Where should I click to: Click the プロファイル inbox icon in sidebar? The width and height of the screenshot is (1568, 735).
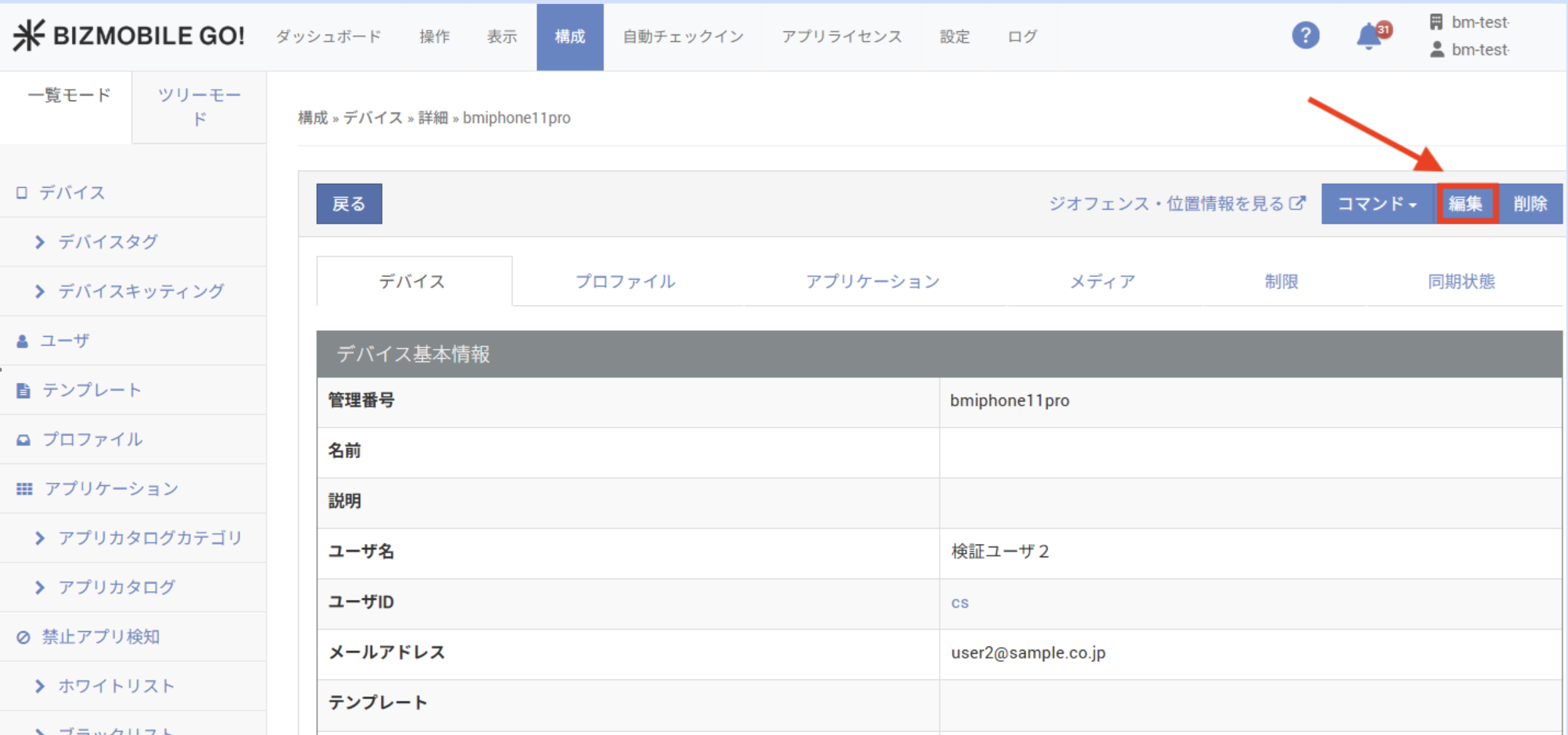[23, 439]
